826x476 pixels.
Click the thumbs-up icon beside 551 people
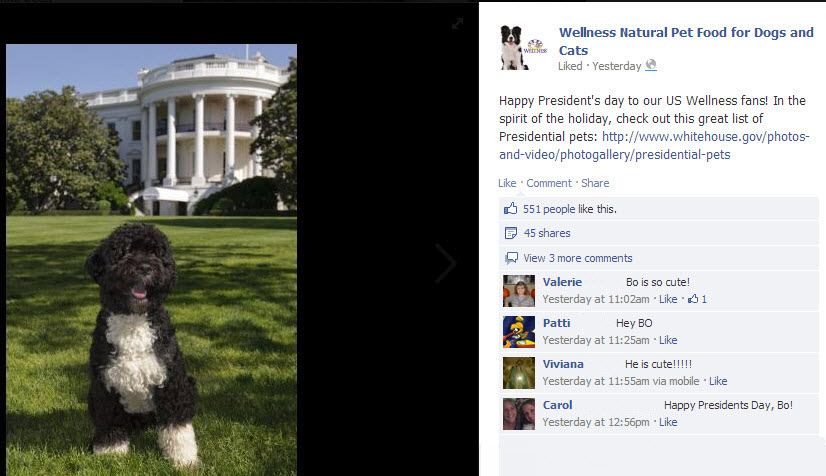point(510,209)
